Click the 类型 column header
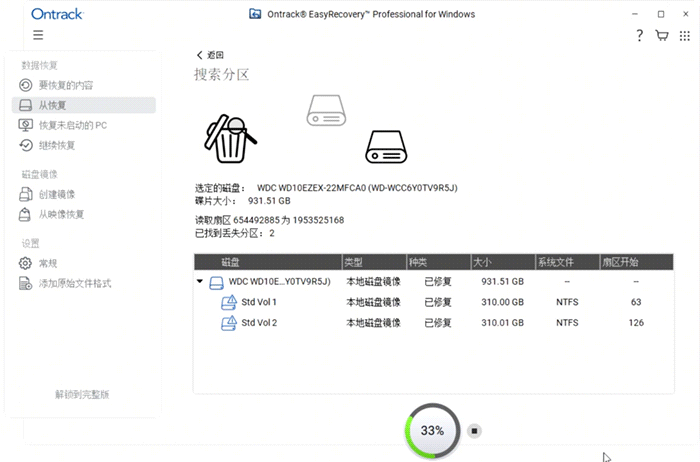This screenshot has height=462, width=700. 374,262
